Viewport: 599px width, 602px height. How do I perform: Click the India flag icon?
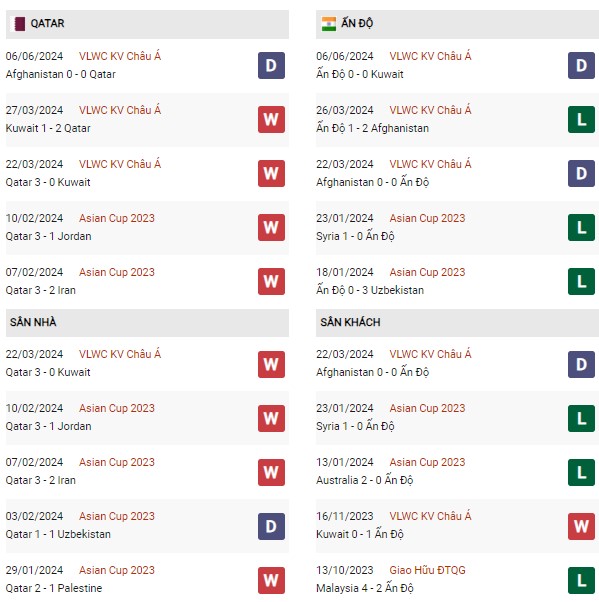[x=329, y=24]
